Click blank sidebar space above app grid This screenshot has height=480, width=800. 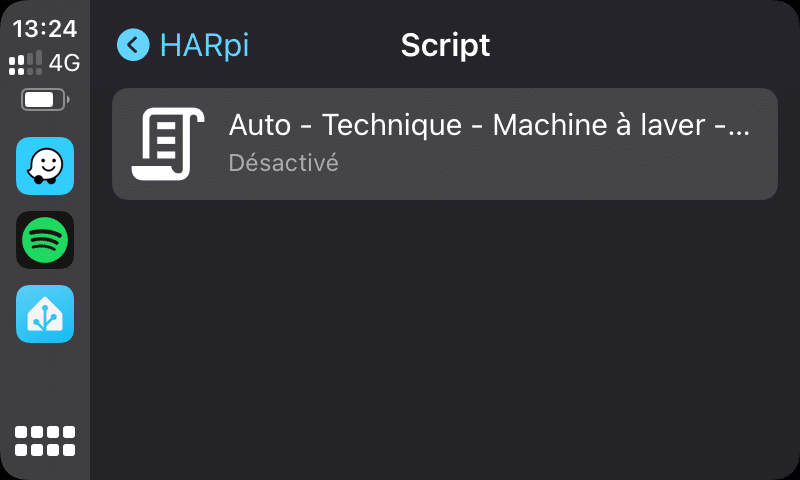pyautogui.click(x=45, y=383)
